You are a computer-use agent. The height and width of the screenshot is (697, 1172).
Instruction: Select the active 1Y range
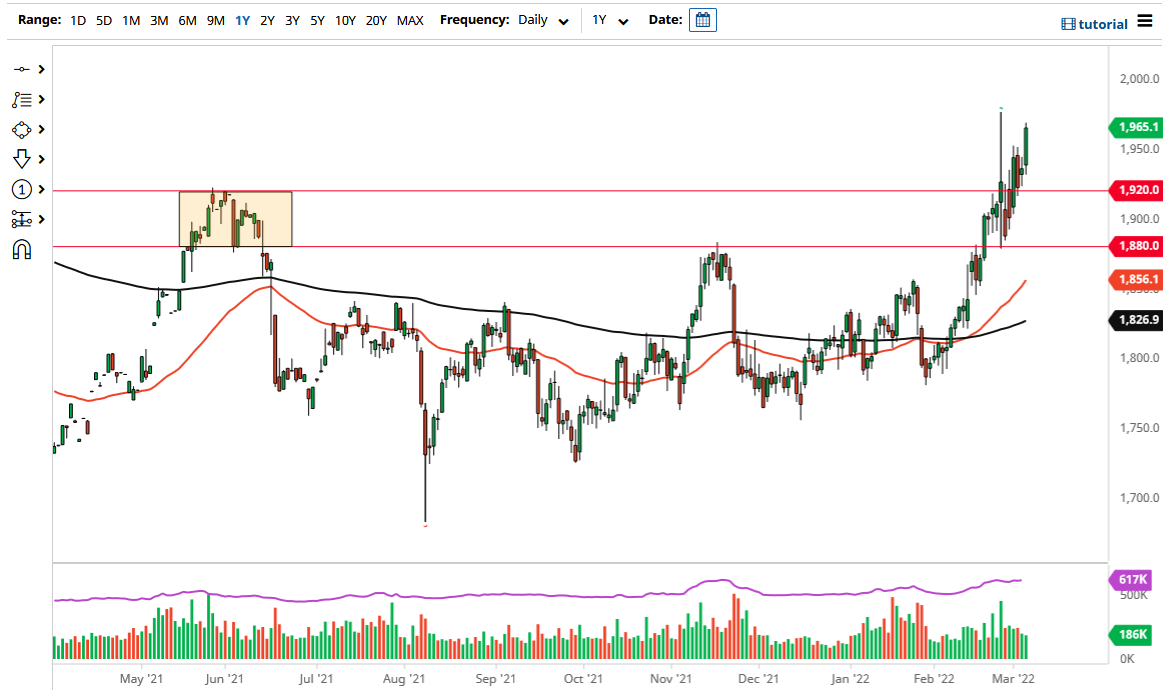point(242,20)
